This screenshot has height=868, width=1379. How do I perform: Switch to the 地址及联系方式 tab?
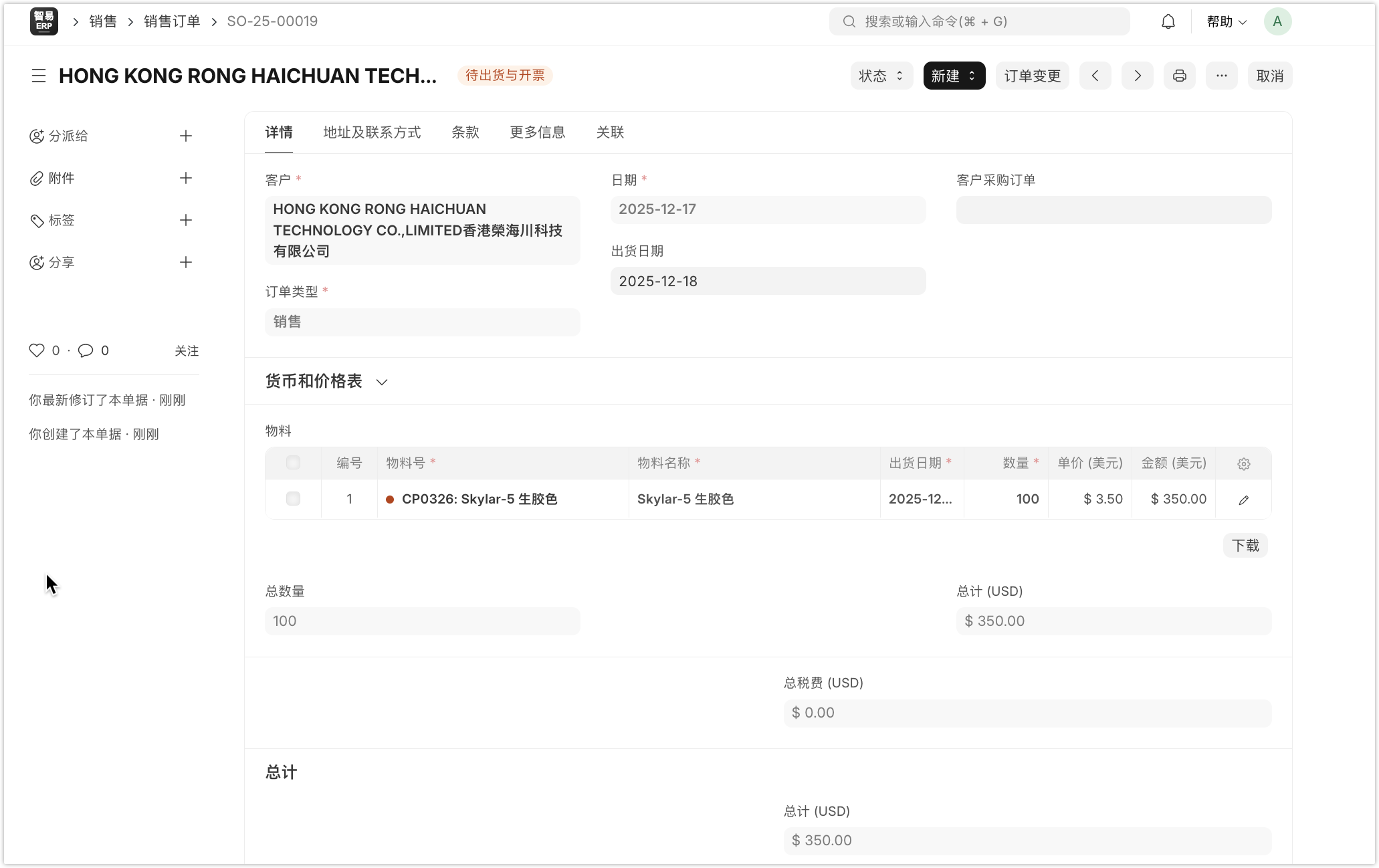(372, 132)
